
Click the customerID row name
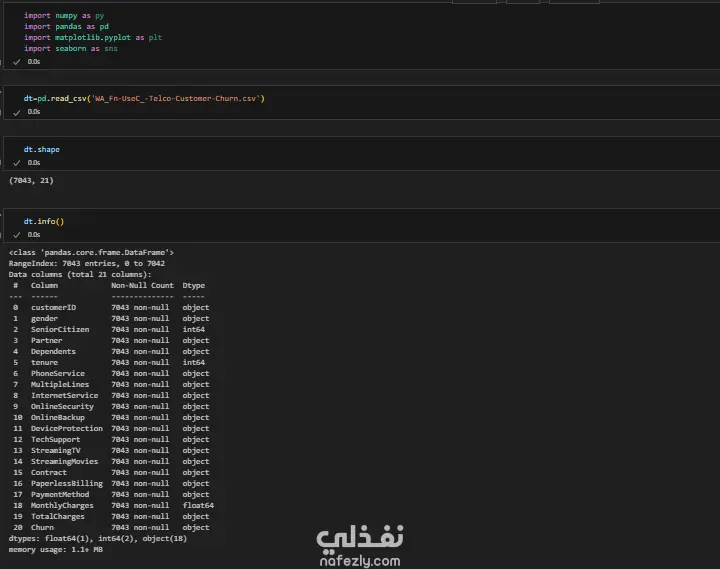coord(54,308)
